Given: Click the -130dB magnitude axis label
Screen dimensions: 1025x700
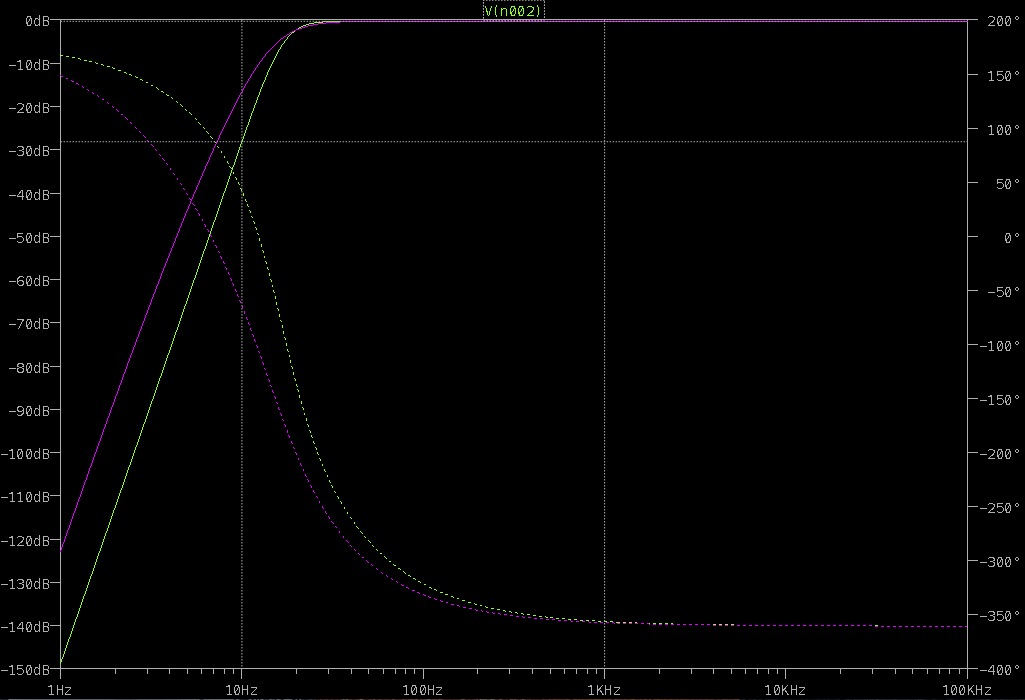Looking at the screenshot, I should click(25, 583).
